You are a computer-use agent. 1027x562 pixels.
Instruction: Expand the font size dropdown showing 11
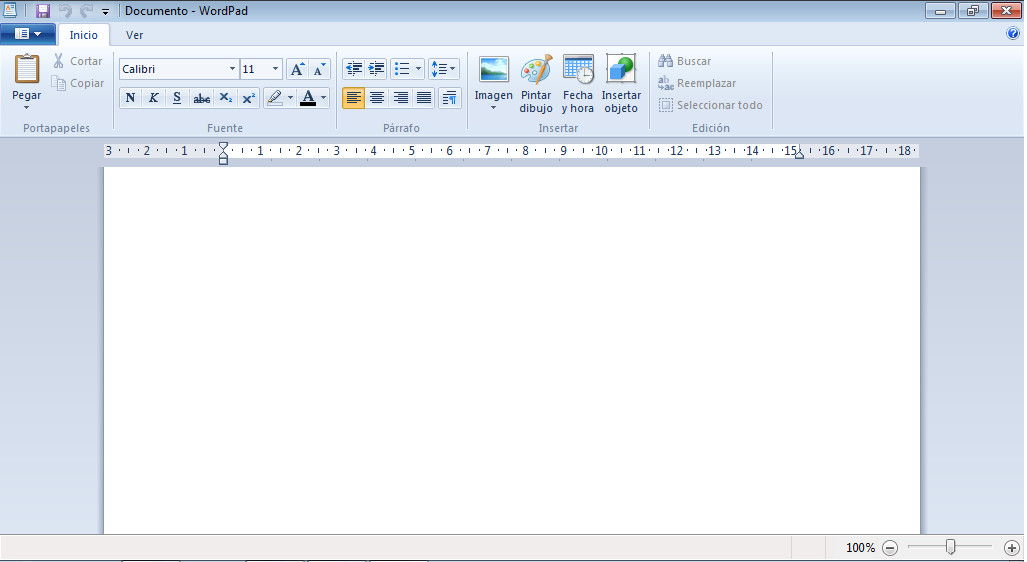[x=276, y=69]
